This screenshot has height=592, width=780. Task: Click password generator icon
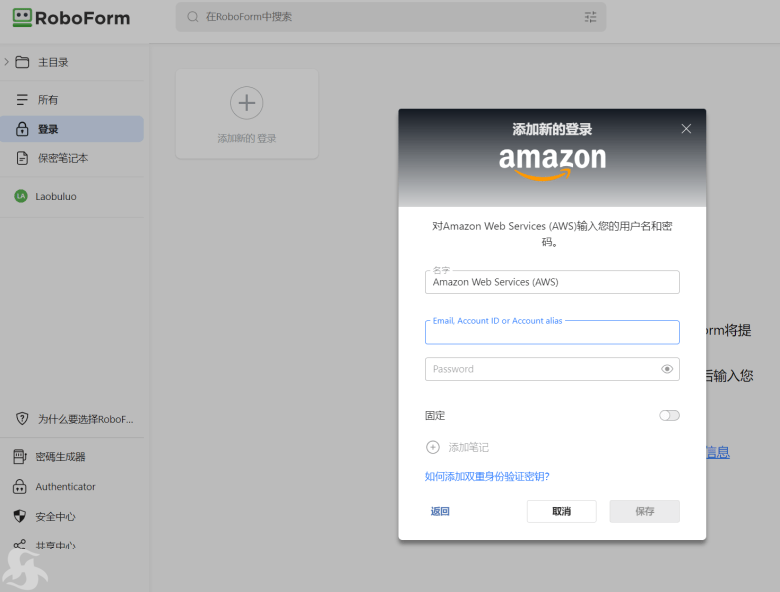click(x=19, y=457)
